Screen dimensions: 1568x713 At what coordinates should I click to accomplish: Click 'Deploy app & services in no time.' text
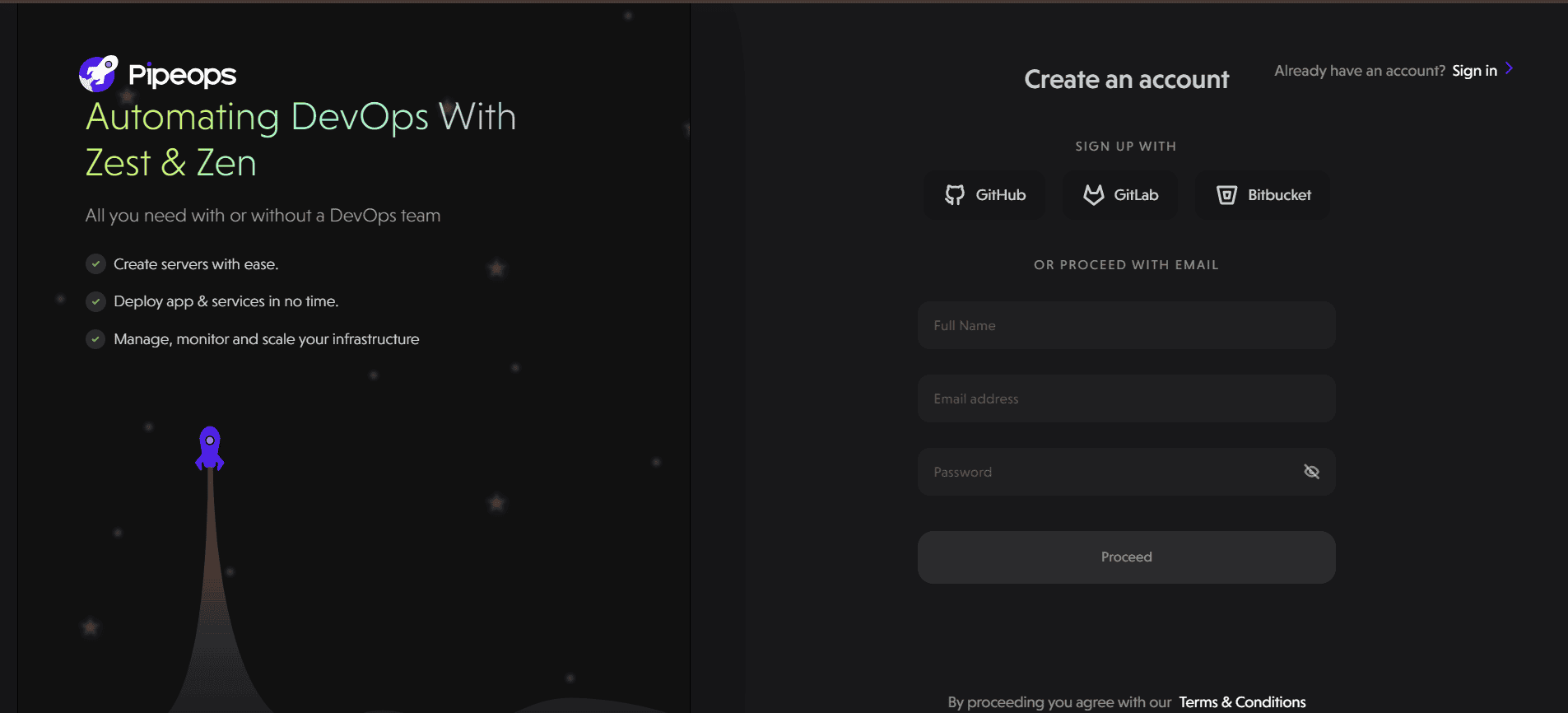(226, 301)
